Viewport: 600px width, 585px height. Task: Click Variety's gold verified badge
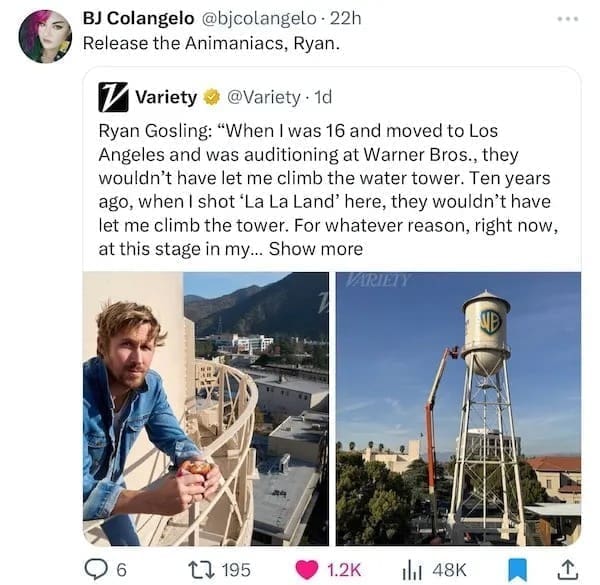[210, 97]
